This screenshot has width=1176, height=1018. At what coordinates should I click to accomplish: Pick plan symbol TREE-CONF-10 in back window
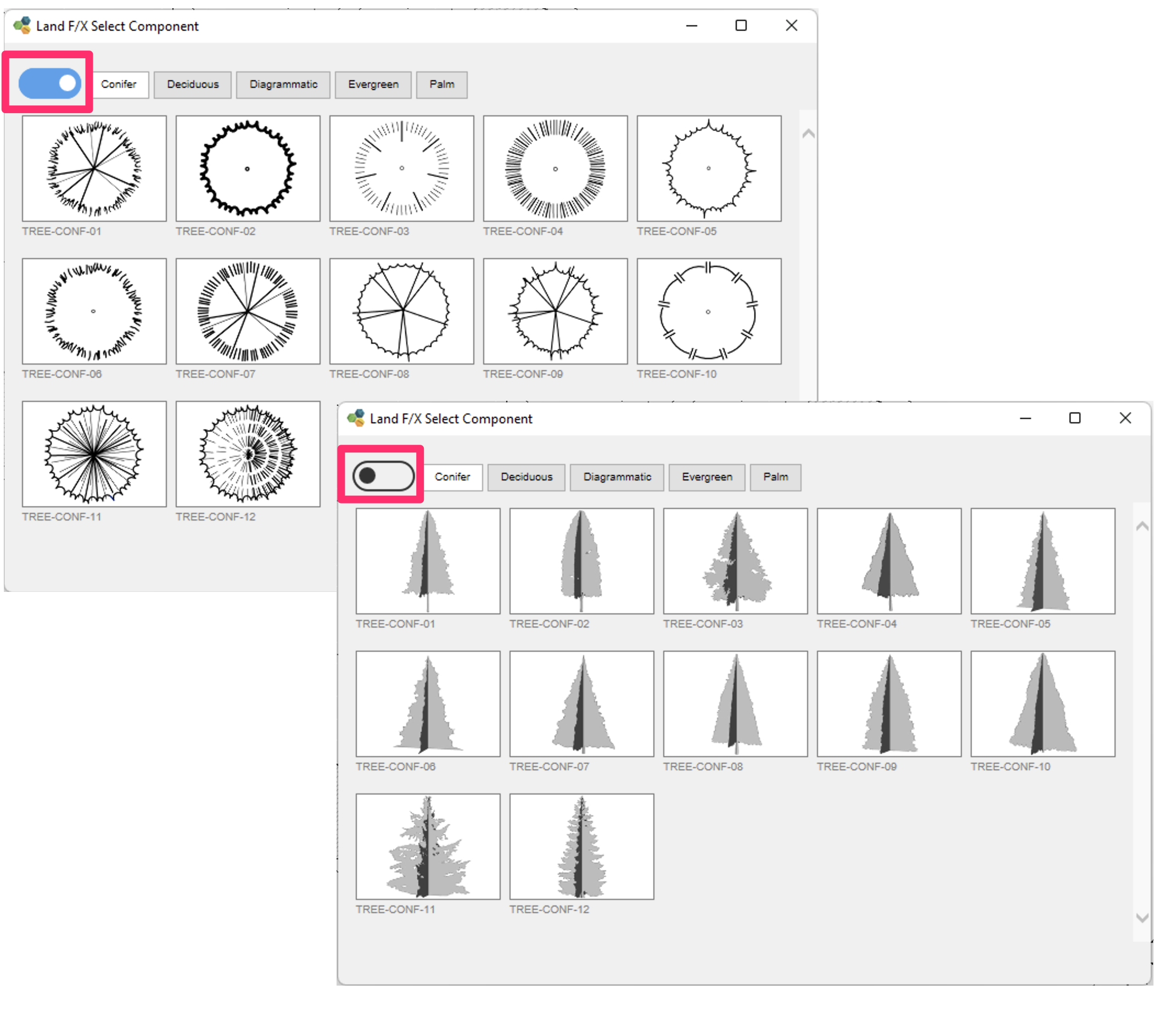pos(709,311)
